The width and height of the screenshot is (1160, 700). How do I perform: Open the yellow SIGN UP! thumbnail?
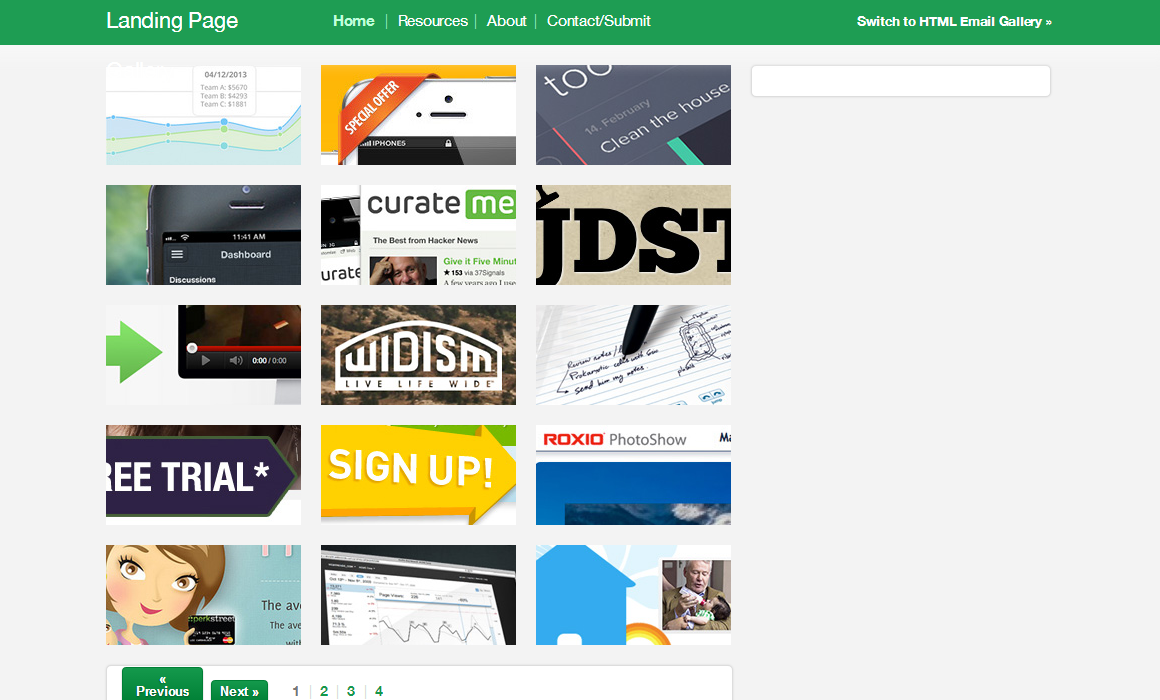418,474
